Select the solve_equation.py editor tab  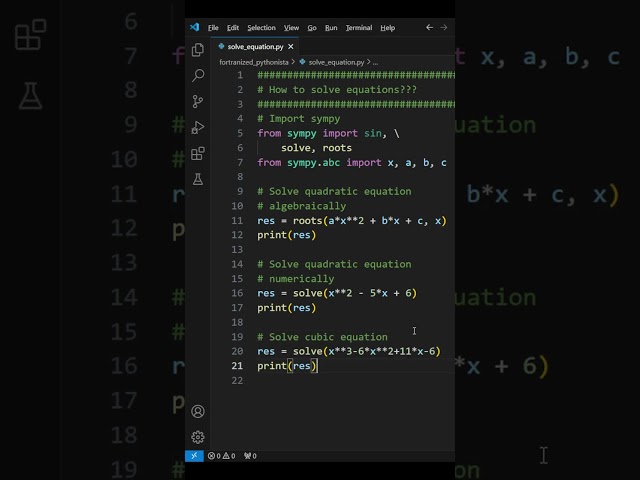[255, 47]
